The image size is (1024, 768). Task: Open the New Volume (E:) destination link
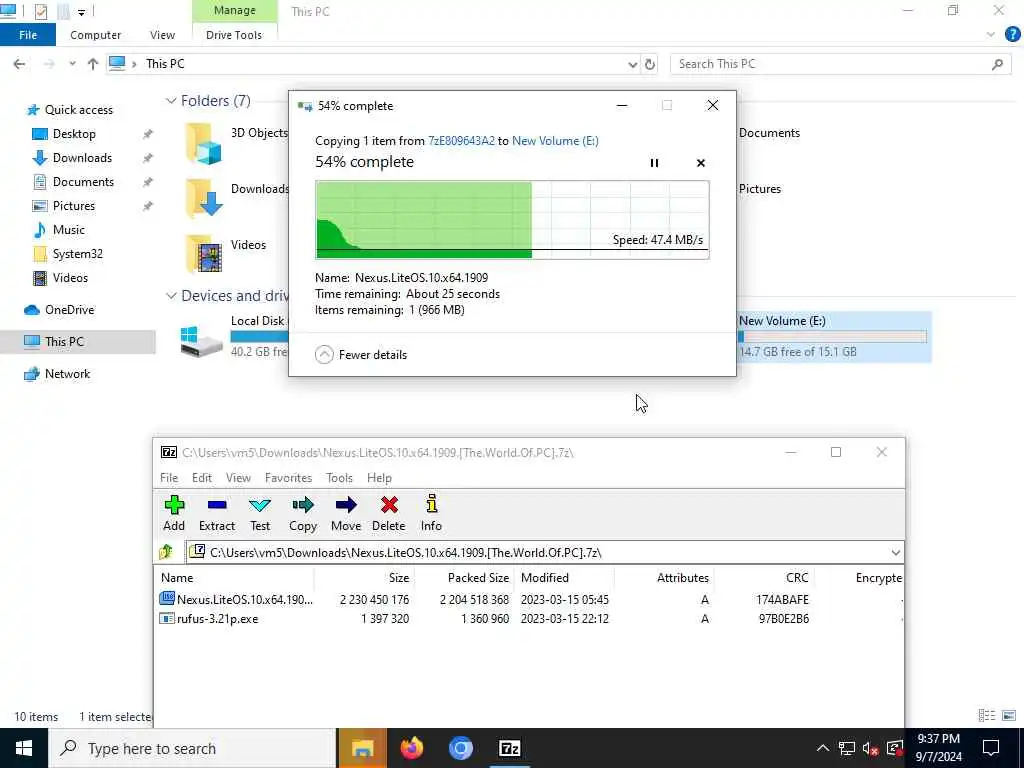tap(555, 141)
